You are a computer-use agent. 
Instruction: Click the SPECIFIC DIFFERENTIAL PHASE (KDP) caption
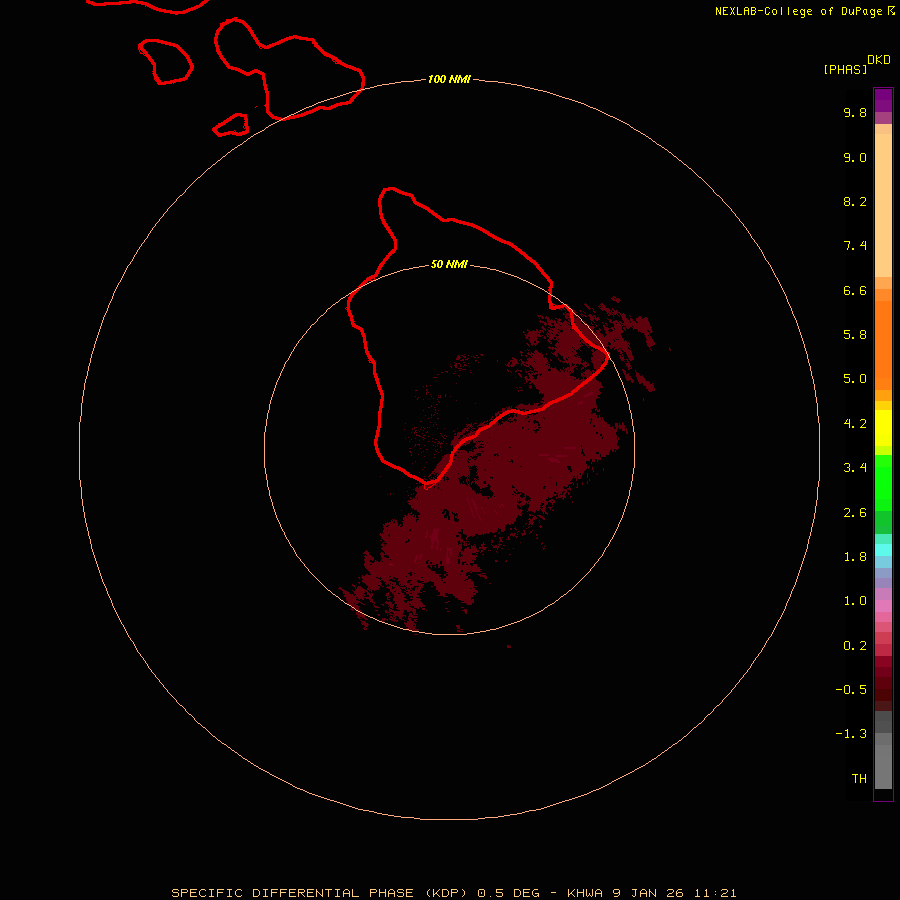(320, 893)
